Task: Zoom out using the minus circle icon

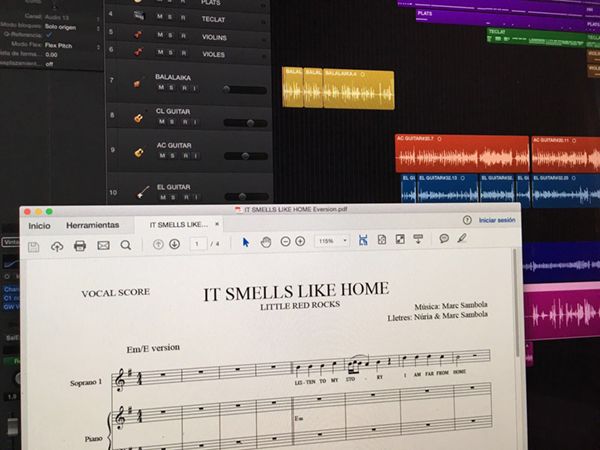Action: [285, 241]
